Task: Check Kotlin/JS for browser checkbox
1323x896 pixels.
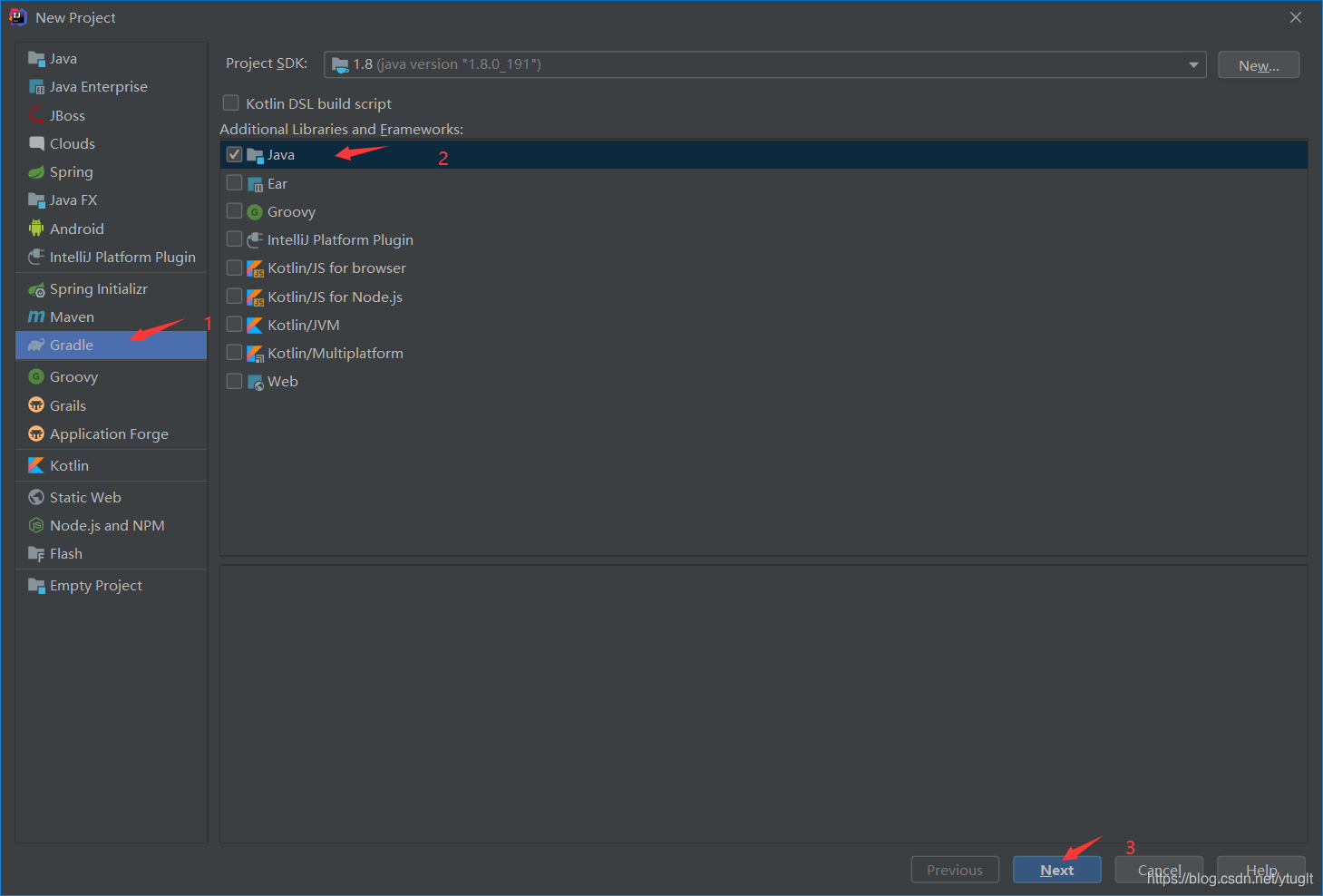Action: (234, 268)
